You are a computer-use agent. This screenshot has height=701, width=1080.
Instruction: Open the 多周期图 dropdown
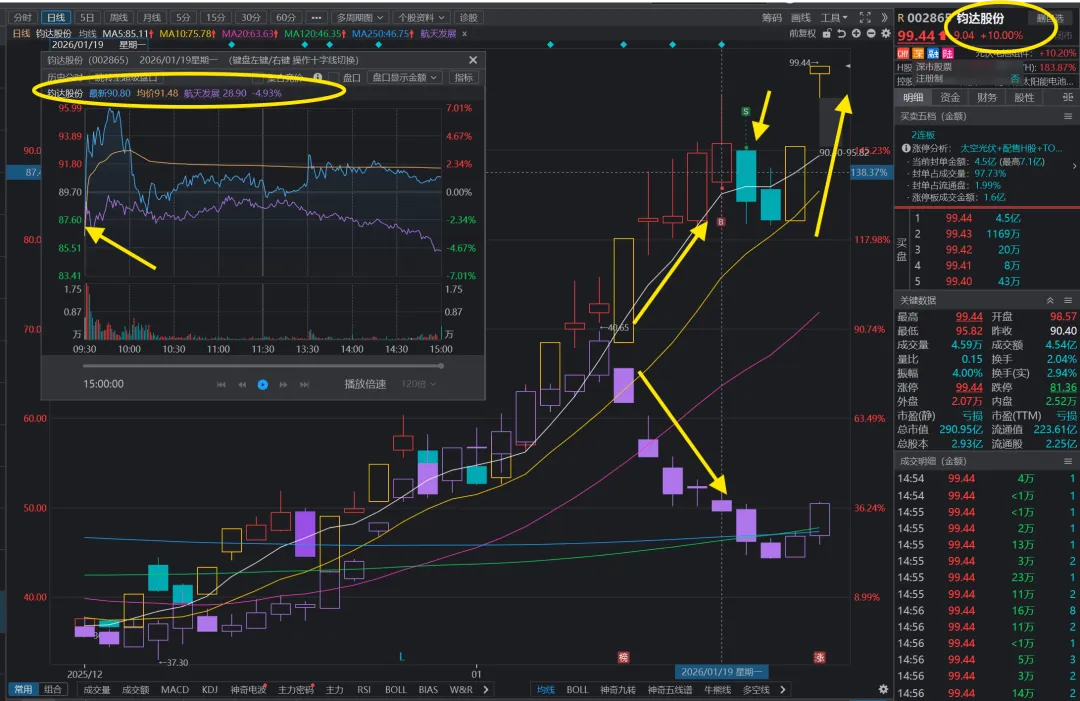point(360,17)
